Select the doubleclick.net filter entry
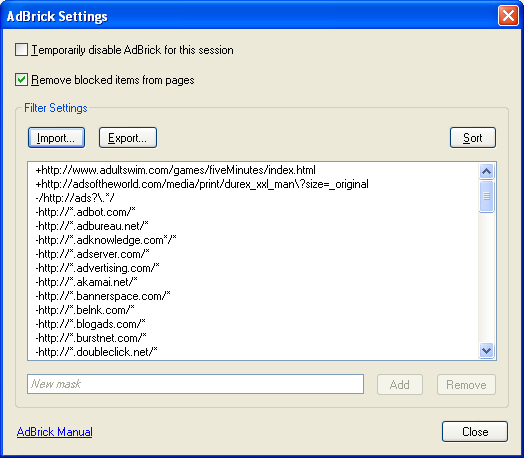 tap(96, 352)
